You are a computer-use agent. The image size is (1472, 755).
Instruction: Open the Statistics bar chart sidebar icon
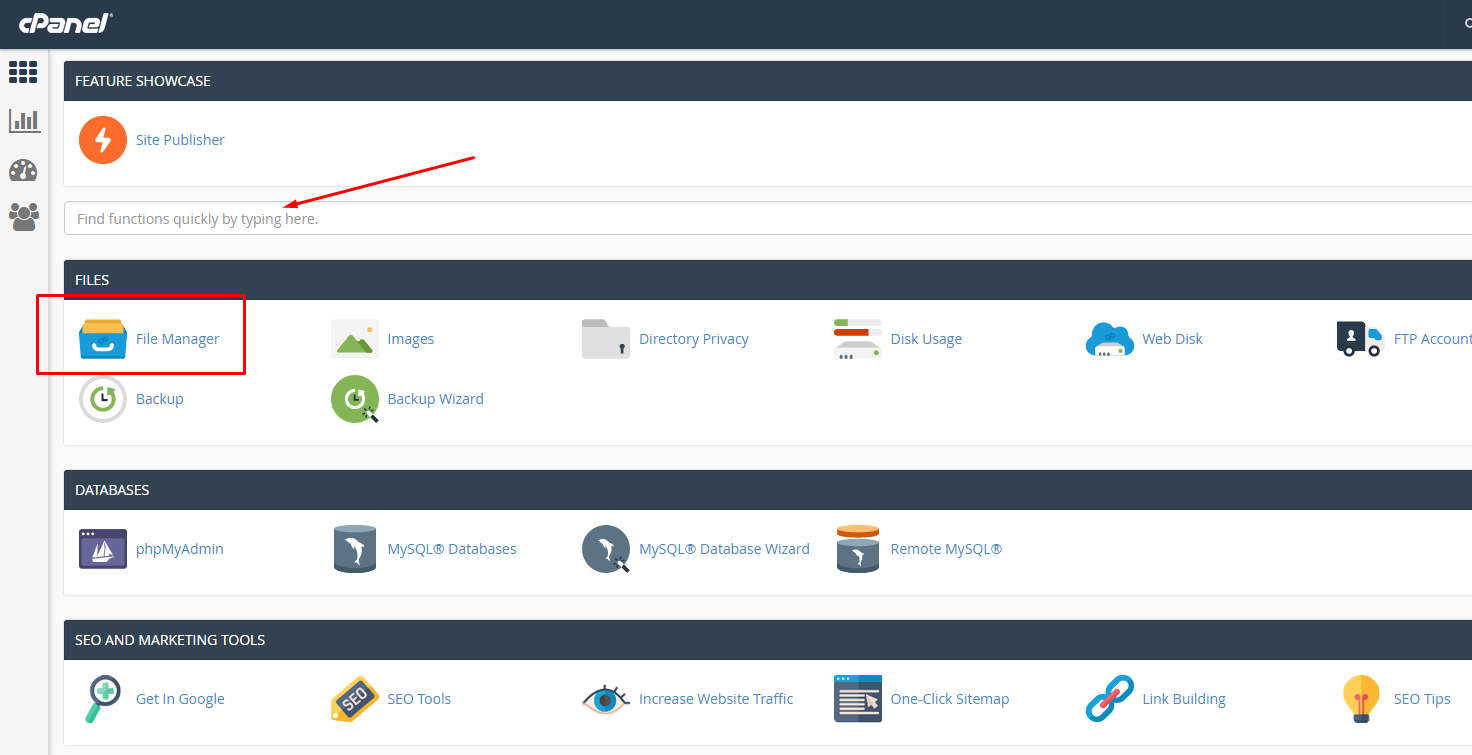point(24,121)
